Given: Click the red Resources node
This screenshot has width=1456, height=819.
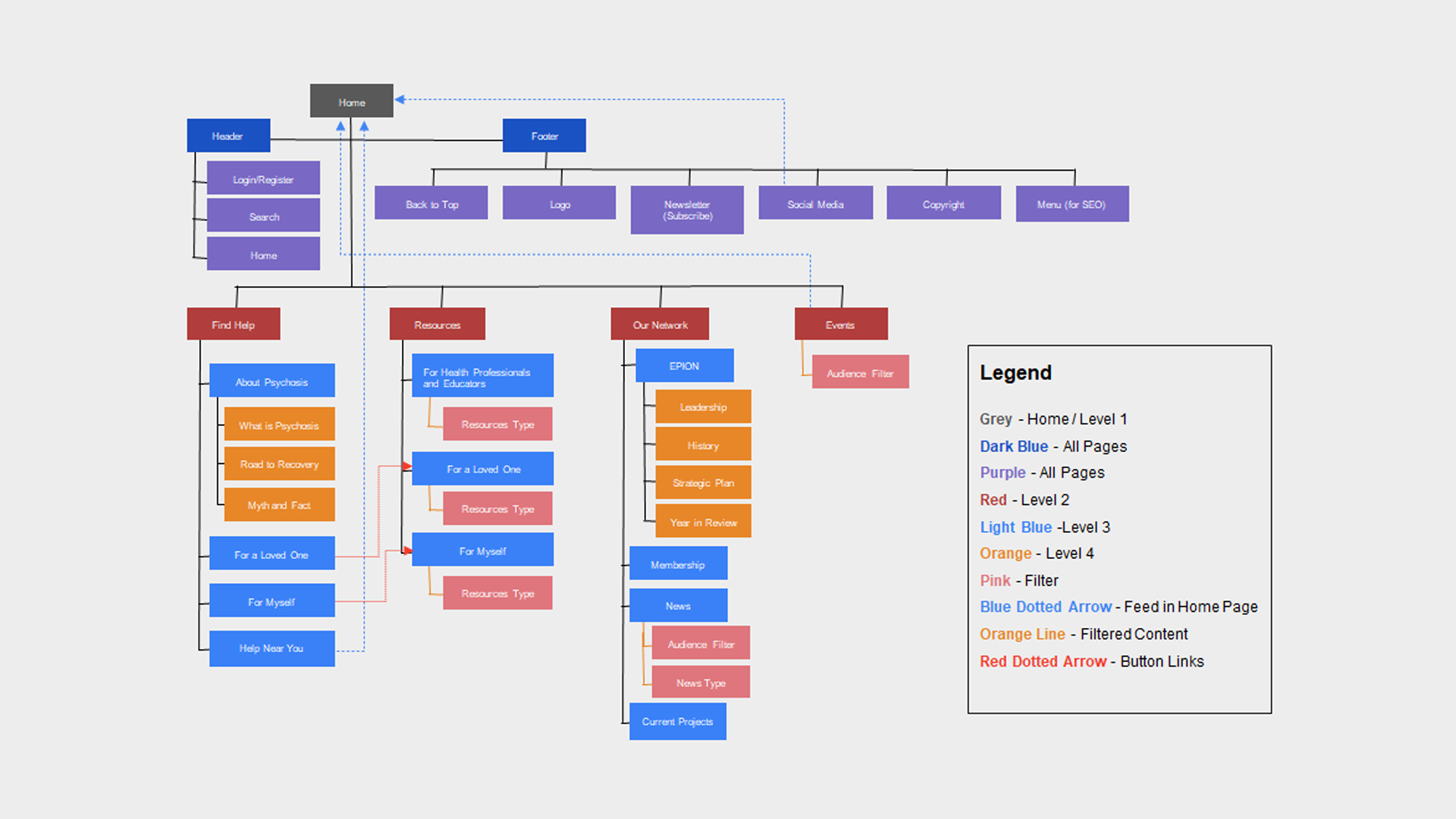Looking at the screenshot, I should [438, 324].
